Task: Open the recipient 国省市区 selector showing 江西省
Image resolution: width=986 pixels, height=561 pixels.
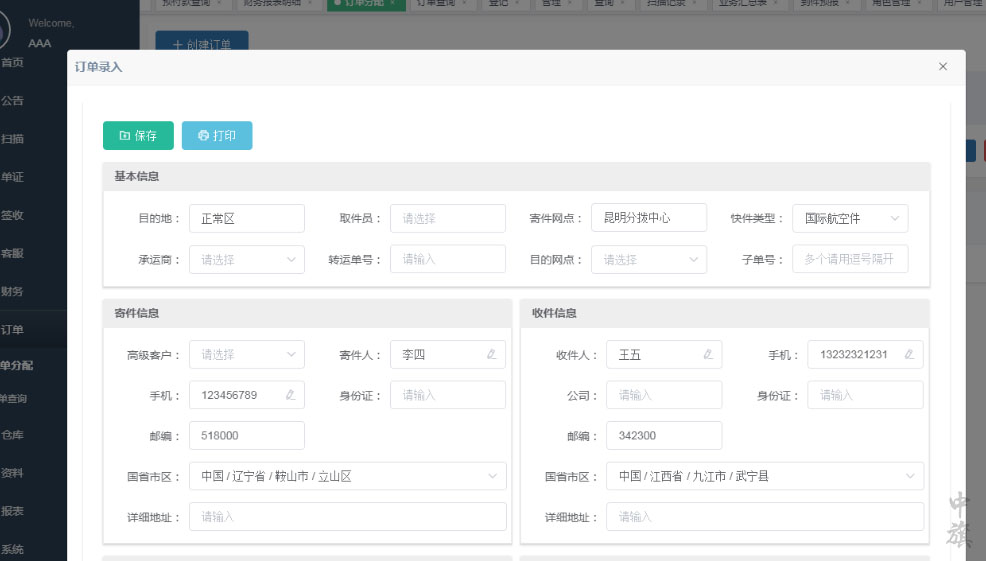Action: pyautogui.click(x=764, y=476)
